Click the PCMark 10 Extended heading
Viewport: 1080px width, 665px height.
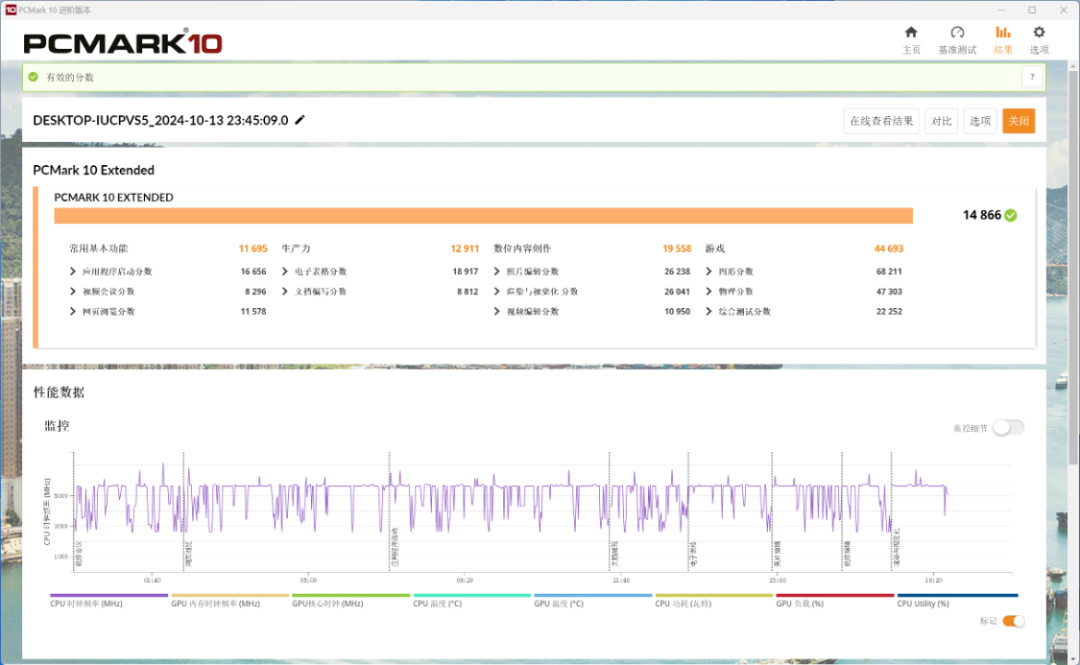click(x=94, y=170)
